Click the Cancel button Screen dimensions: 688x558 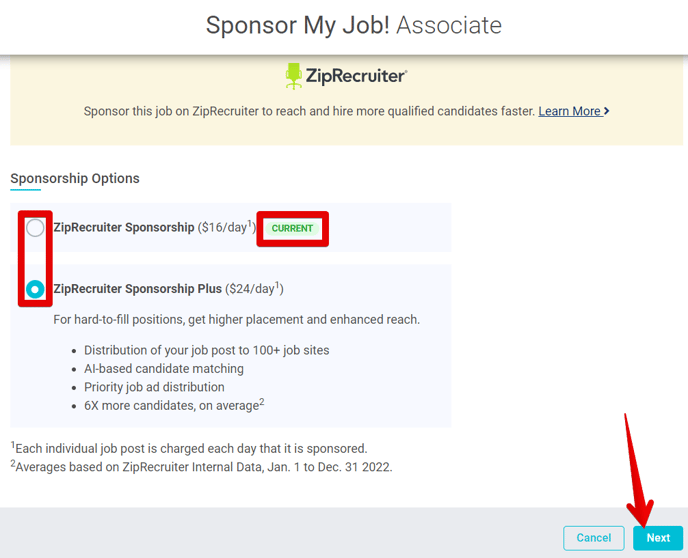[x=594, y=538]
